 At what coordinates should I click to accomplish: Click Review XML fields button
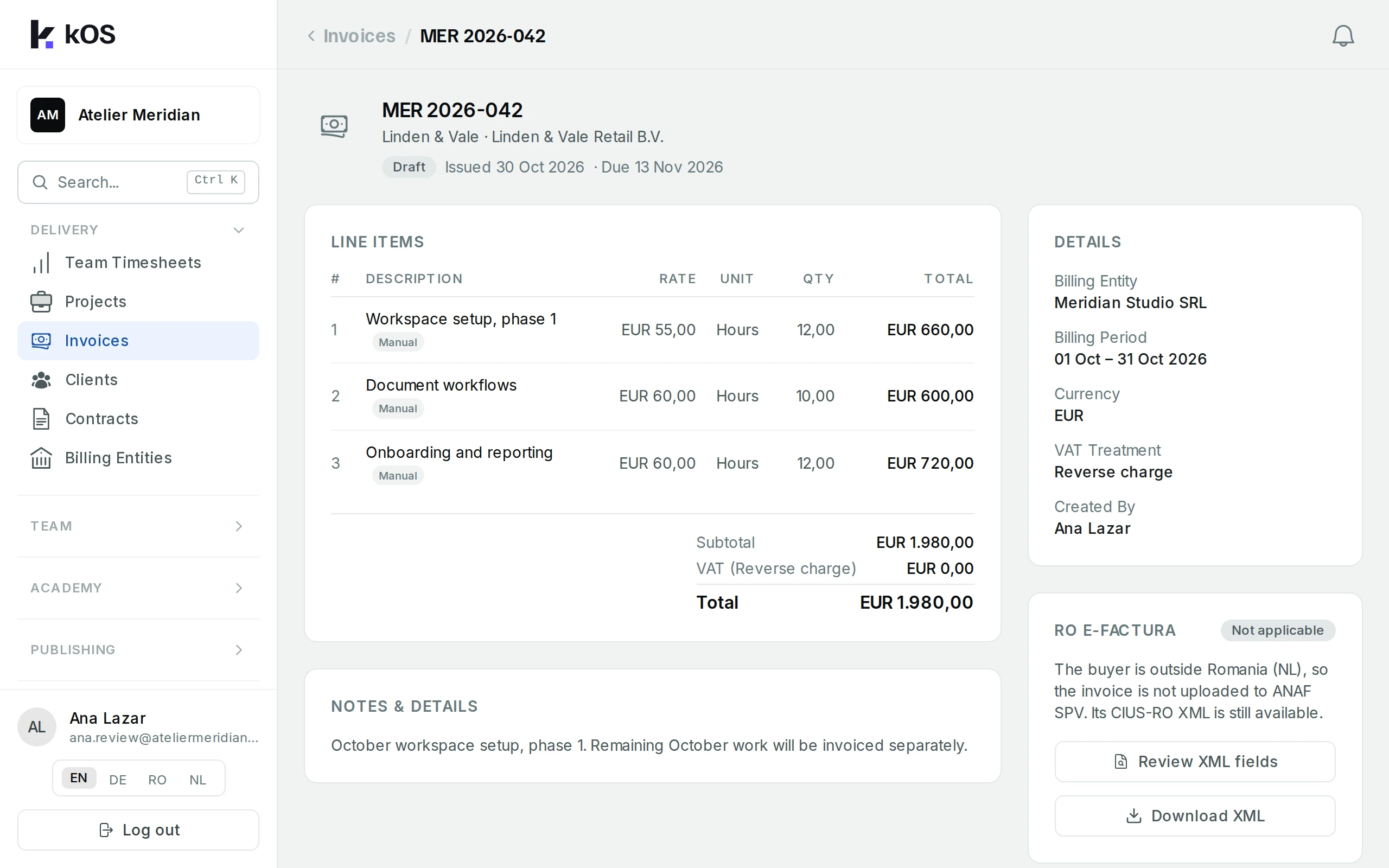[x=1194, y=761]
